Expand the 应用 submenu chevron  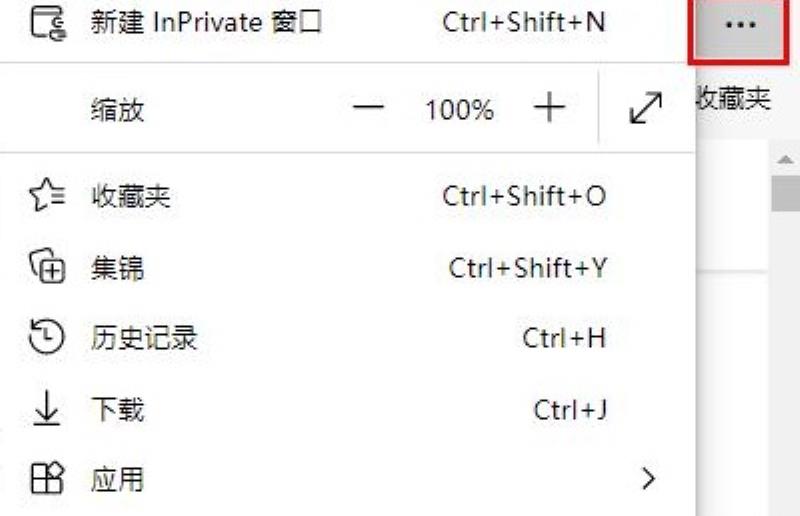coord(648,478)
